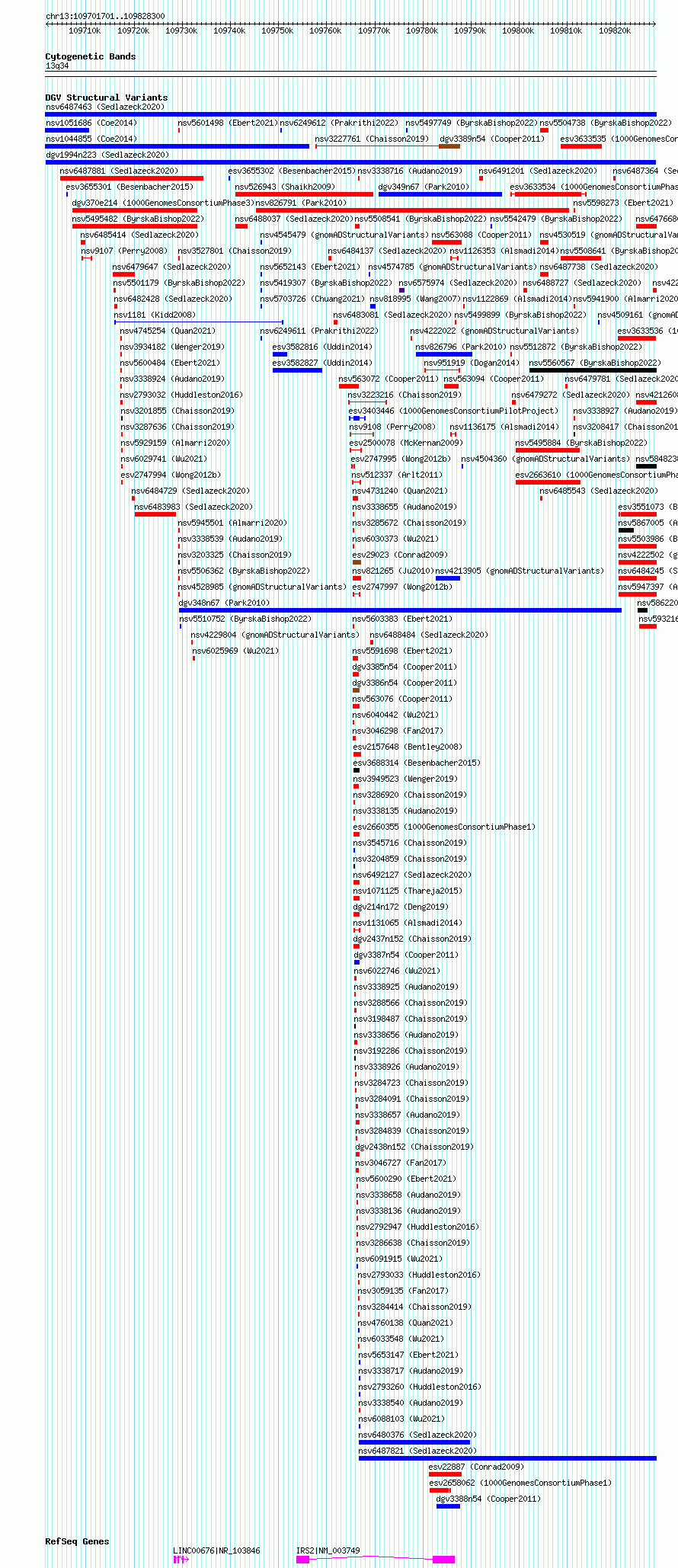Click the nsv6487463 (Sedlazeck2020) variant label

pyautogui.click(x=104, y=107)
